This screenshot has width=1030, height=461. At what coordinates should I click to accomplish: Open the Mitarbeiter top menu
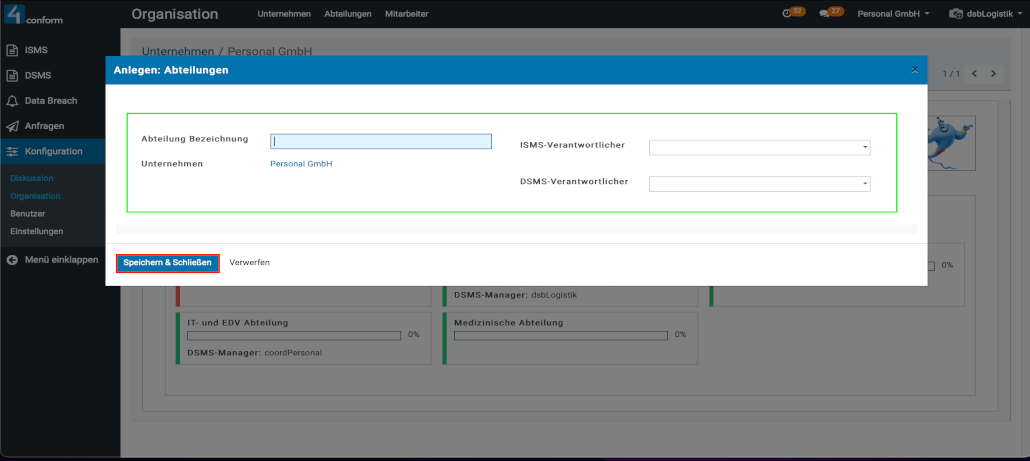[406, 14]
